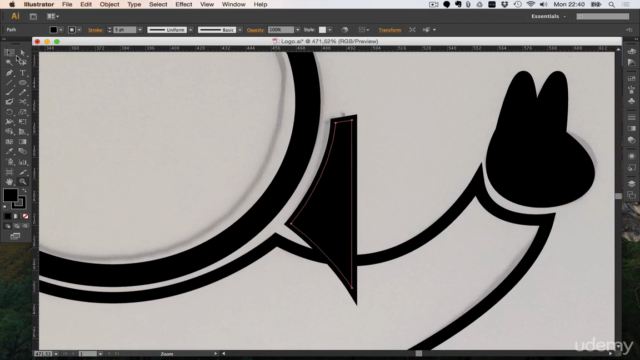Click the Isolate Selected Object icon
640x360 pixels.
click(x=412, y=30)
